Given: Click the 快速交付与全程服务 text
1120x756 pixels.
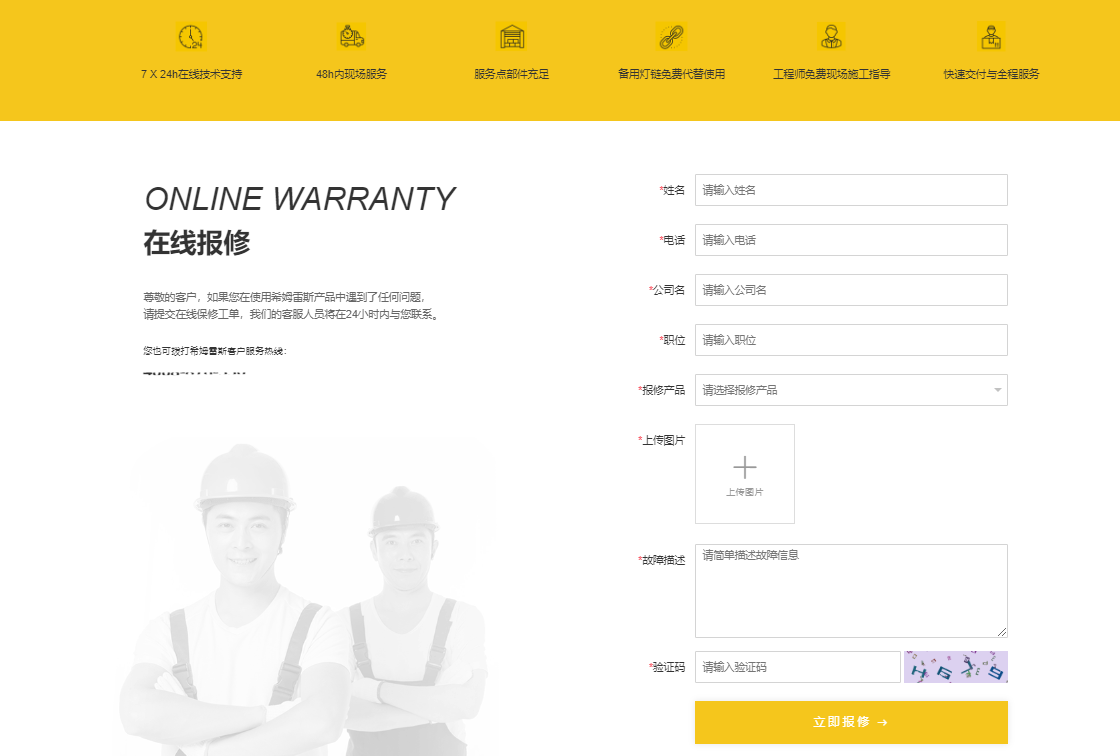Looking at the screenshot, I should [991, 74].
